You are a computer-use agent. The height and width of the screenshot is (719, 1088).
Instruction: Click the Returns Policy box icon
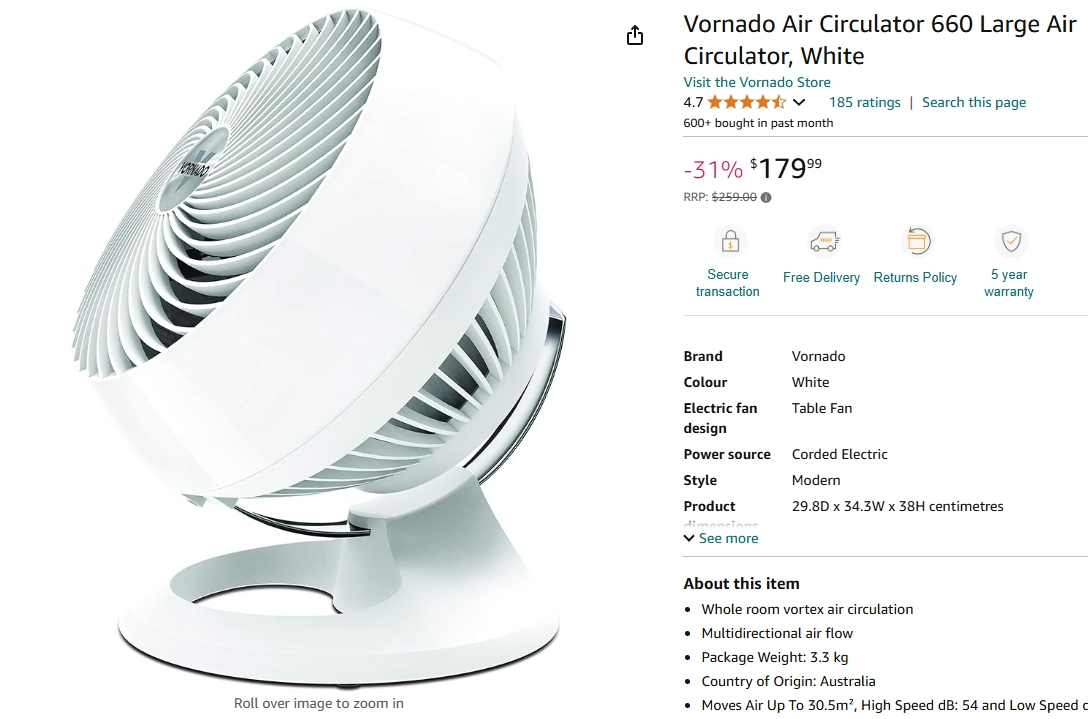point(917,242)
